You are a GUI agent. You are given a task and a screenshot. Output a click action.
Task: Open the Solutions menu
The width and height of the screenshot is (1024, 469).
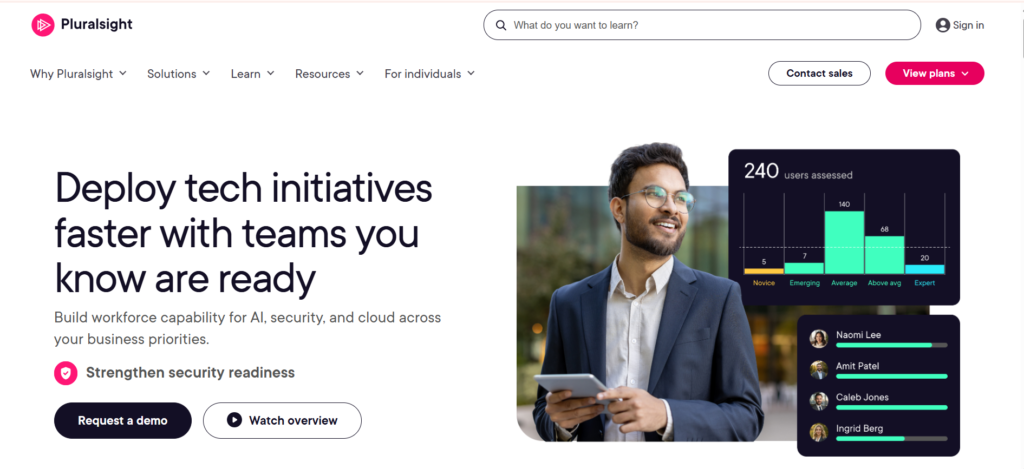(178, 74)
